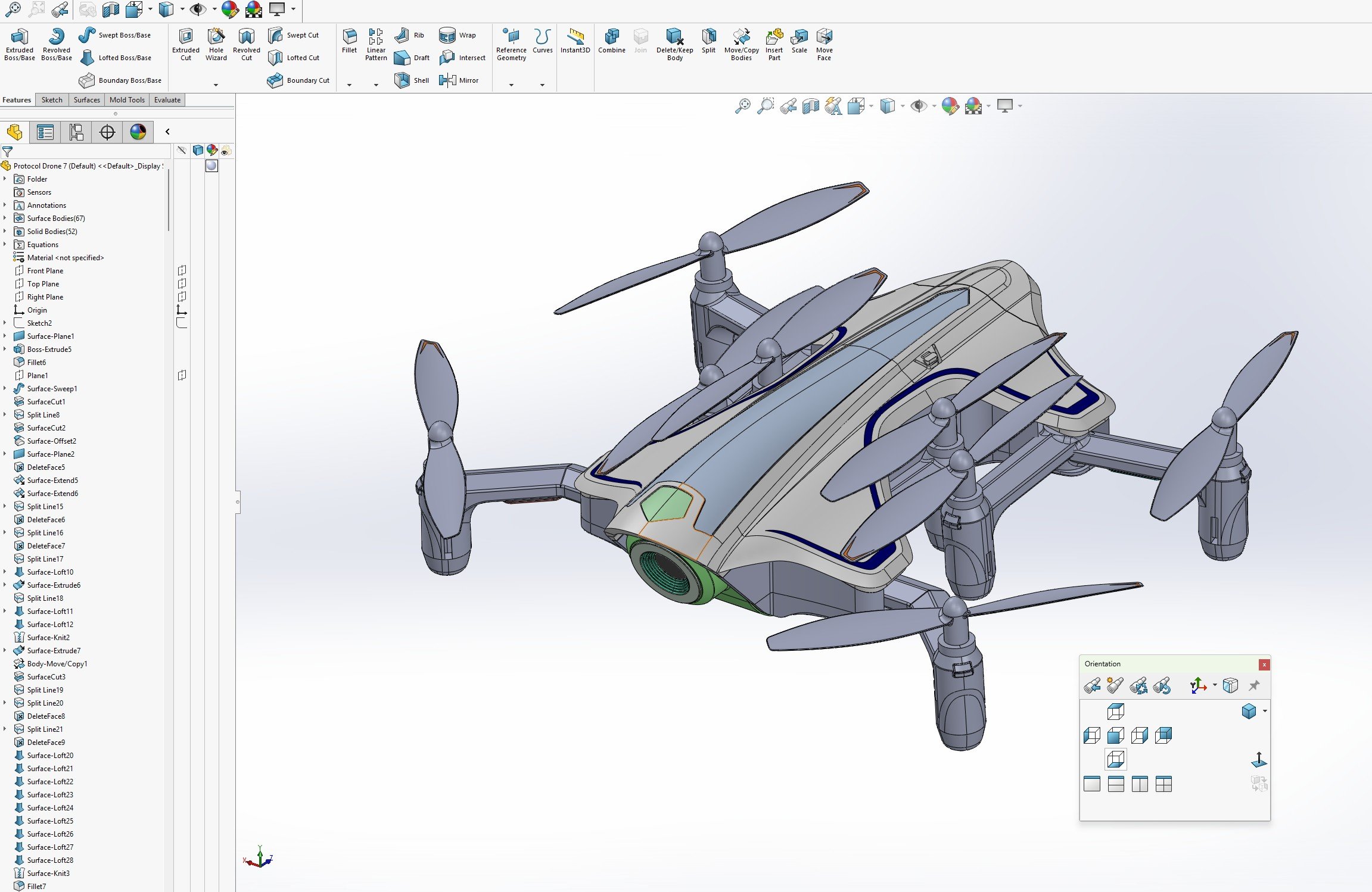Viewport: 1372px width, 892px height.
Task: Open the Reference Geometry dropdown arrow
Action: pyautogui.click(x=511, y=85)
